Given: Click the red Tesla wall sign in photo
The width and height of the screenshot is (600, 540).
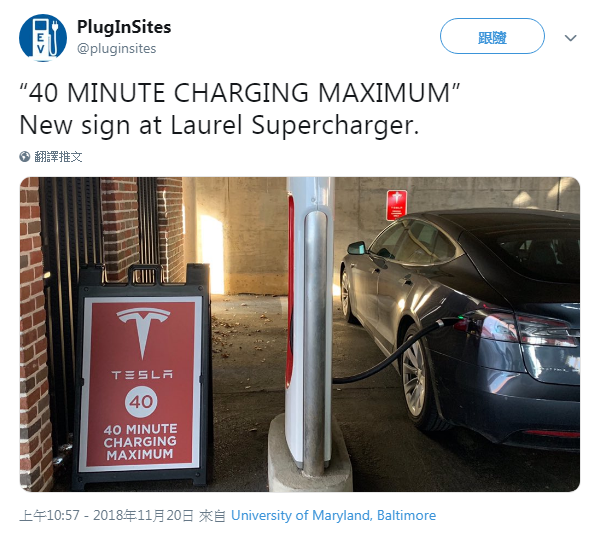Looking at the screenshot, I should pyautogui.click(x=396, y=205).
